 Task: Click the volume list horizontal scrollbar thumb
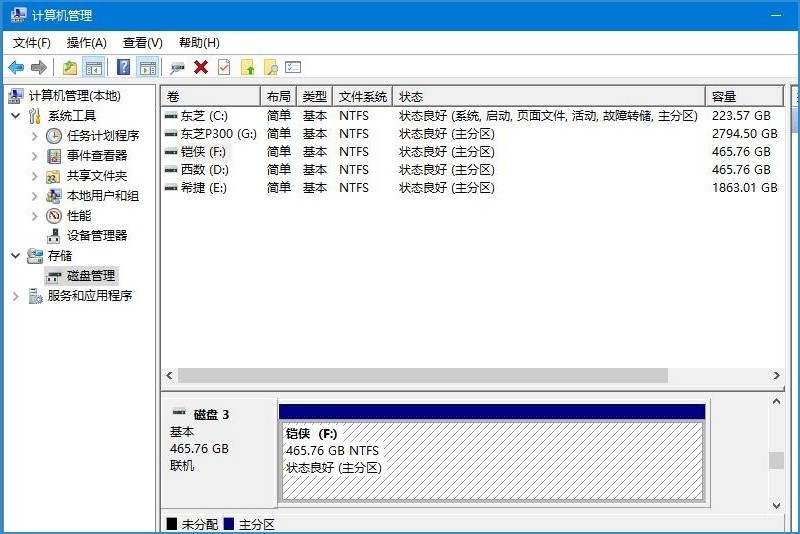pyautogui.click(x=422, y=375)
